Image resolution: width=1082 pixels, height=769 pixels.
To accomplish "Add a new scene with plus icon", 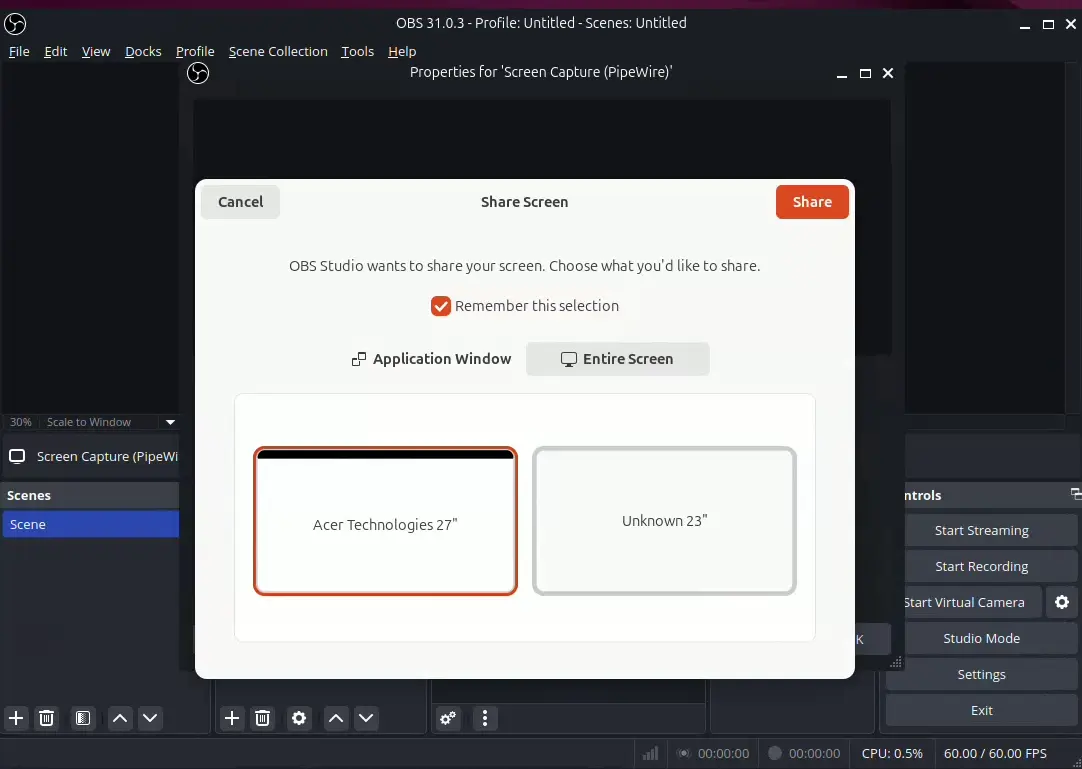I will (x=16, y=718).
